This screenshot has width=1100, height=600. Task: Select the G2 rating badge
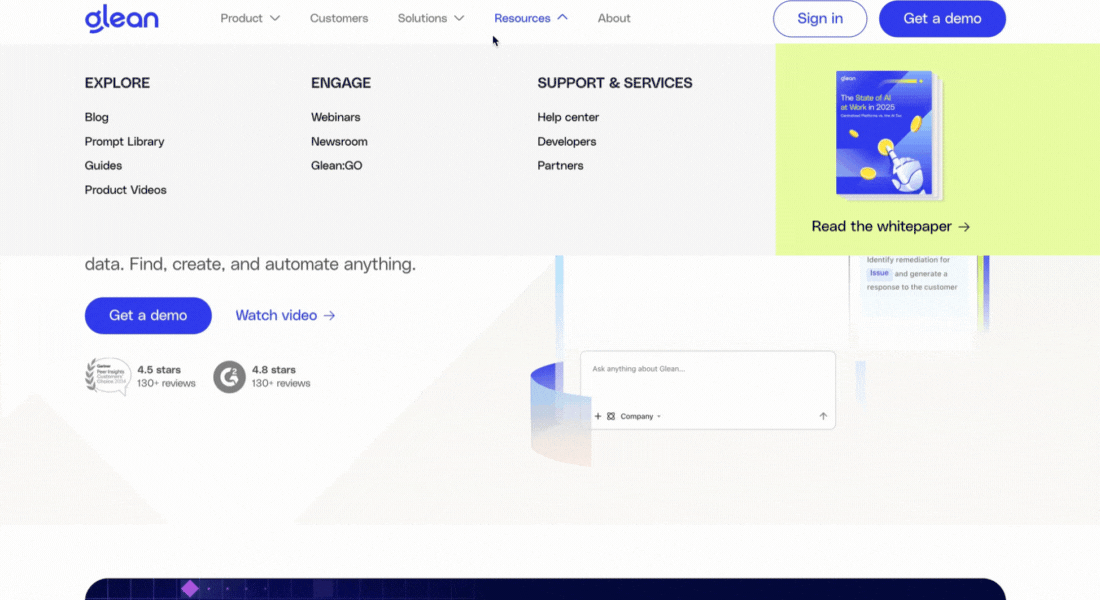229,376
